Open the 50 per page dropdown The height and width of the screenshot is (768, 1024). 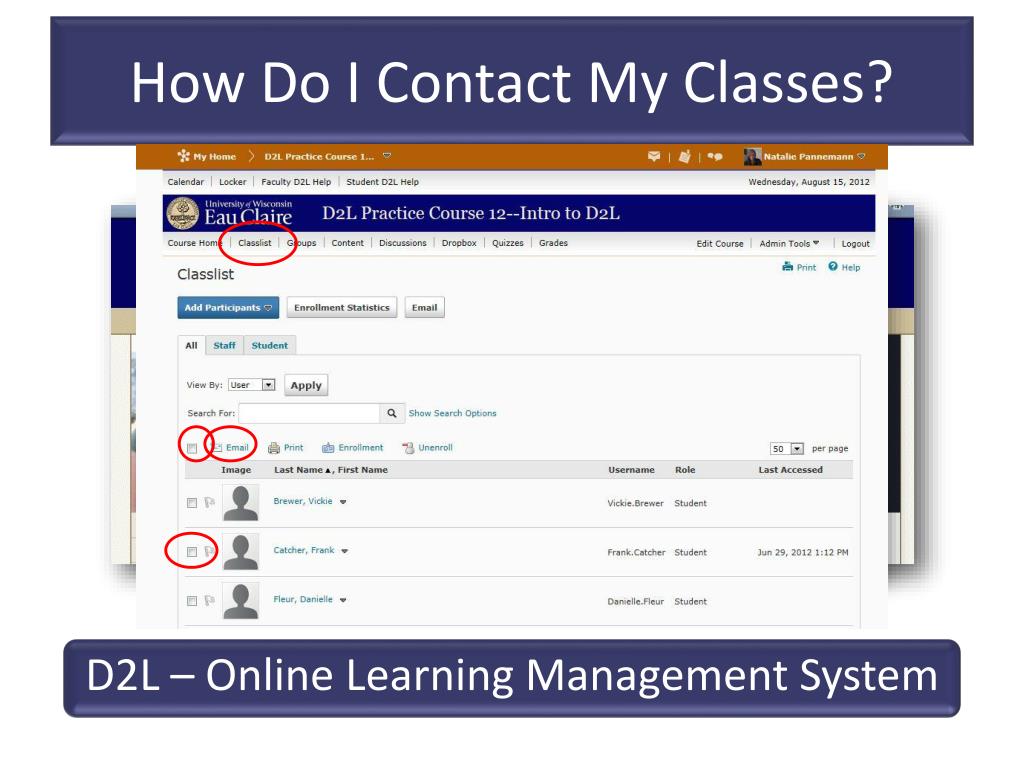pyautogui.click(x=787, y=449)
